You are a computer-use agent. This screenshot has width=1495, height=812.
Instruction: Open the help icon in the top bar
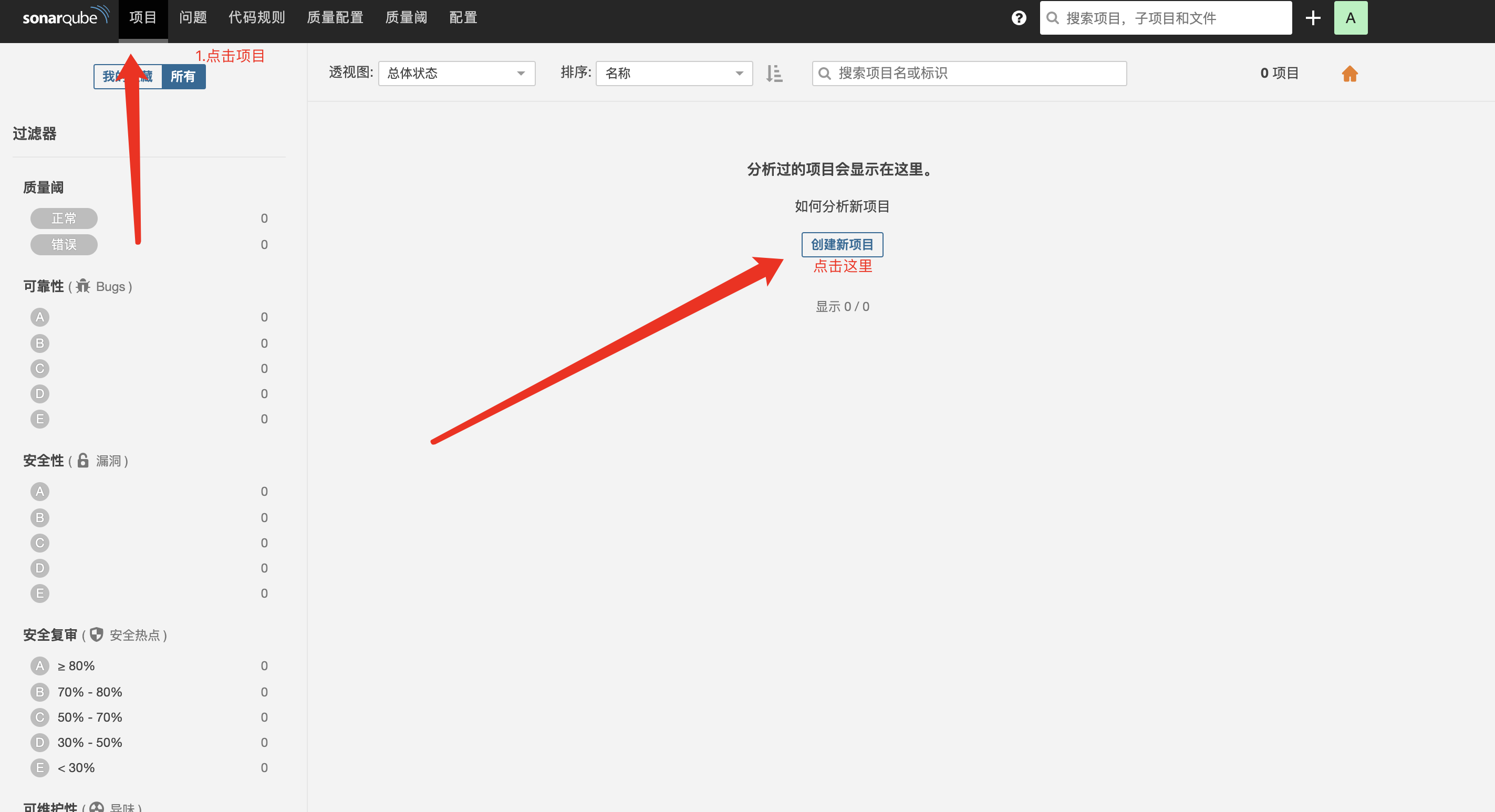click(1019, 17)
